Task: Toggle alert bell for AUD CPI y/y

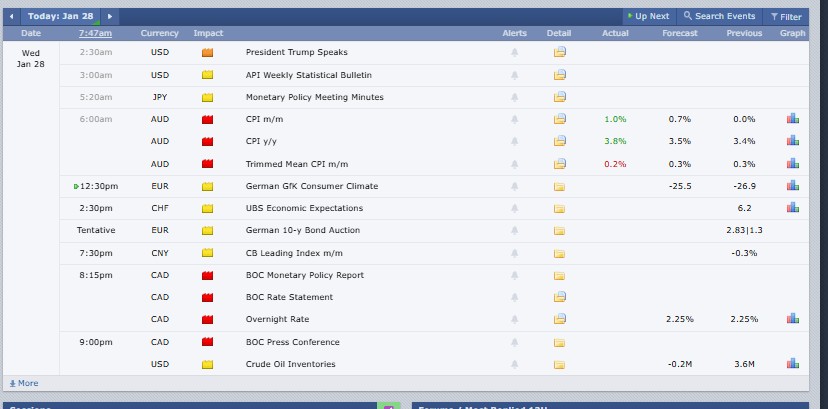Action: 514,141
